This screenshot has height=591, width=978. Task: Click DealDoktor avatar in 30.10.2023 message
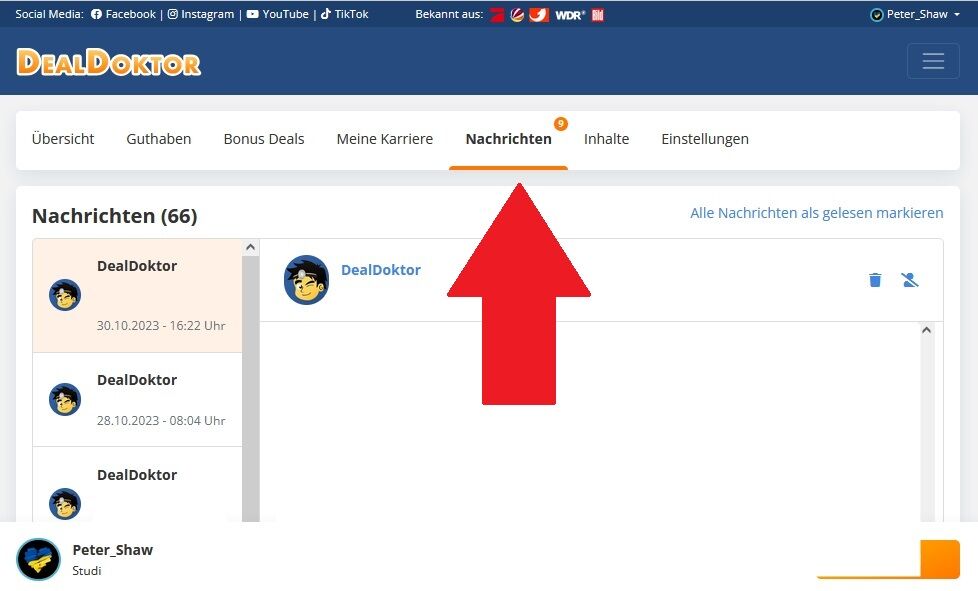tap(65, 295)
